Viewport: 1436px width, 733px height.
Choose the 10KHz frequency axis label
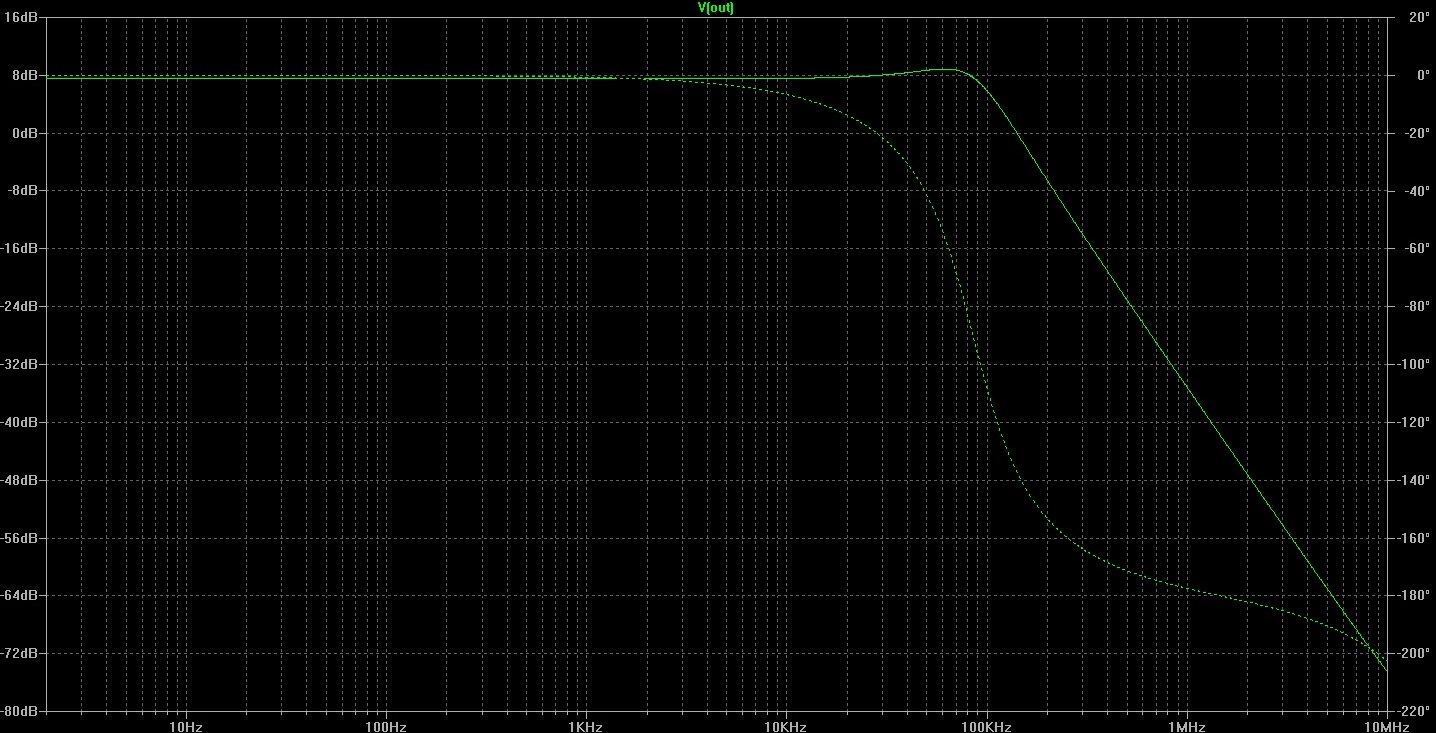coord(786,726)
